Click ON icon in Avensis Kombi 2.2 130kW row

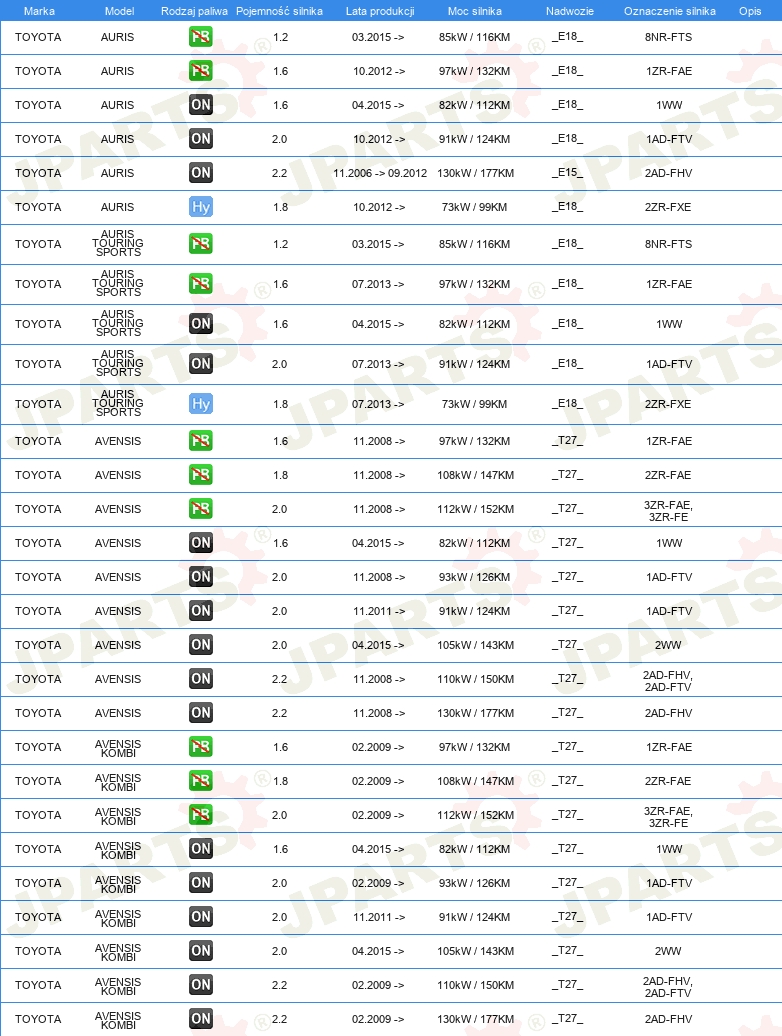click(201, 1019)
